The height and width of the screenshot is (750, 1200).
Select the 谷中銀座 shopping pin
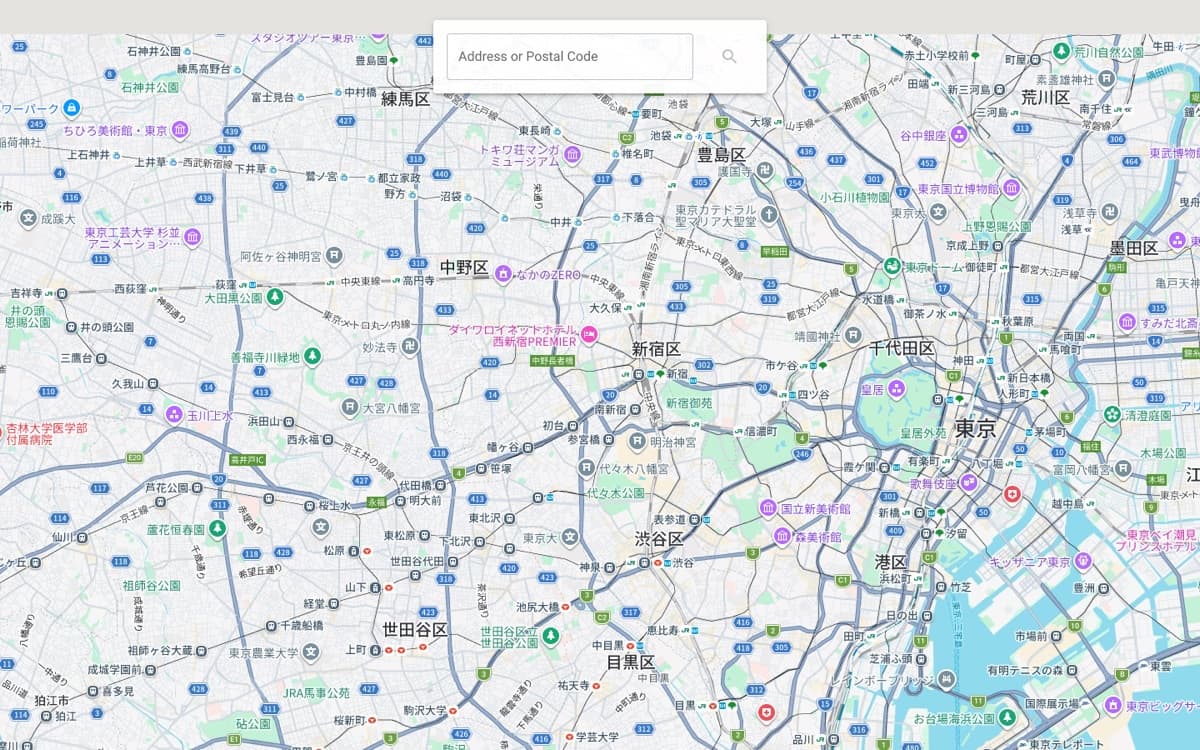click(x=959, y=134)
